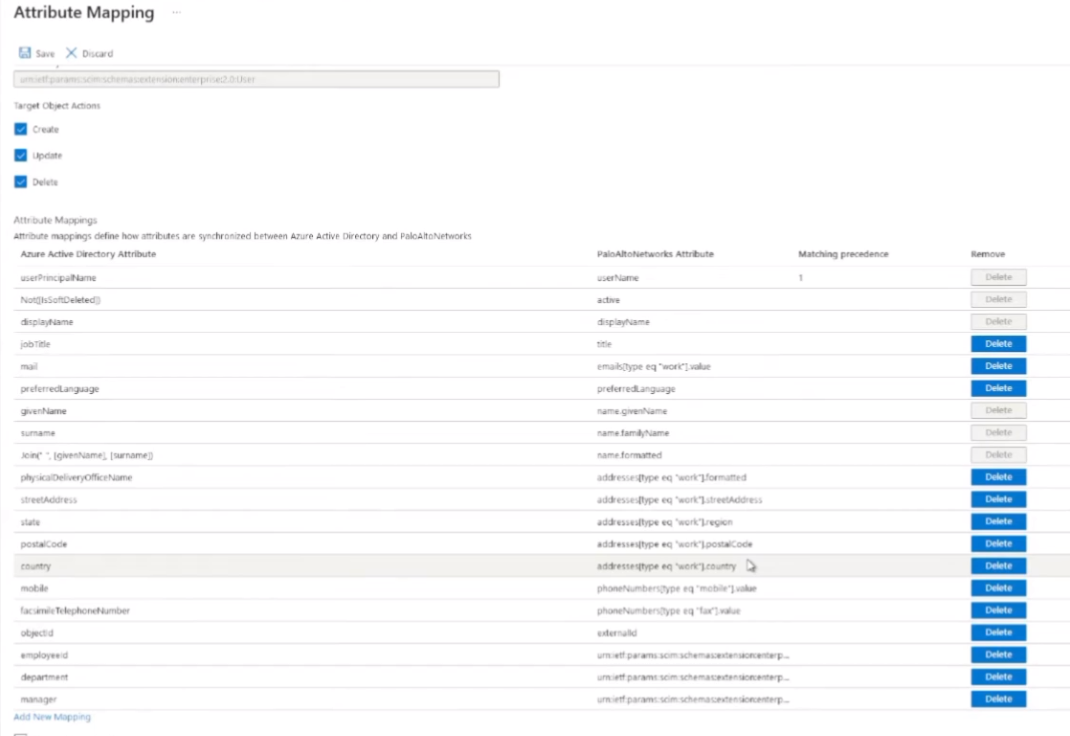Delete the department mapping

pyautogui.click(x=998, y=677)
